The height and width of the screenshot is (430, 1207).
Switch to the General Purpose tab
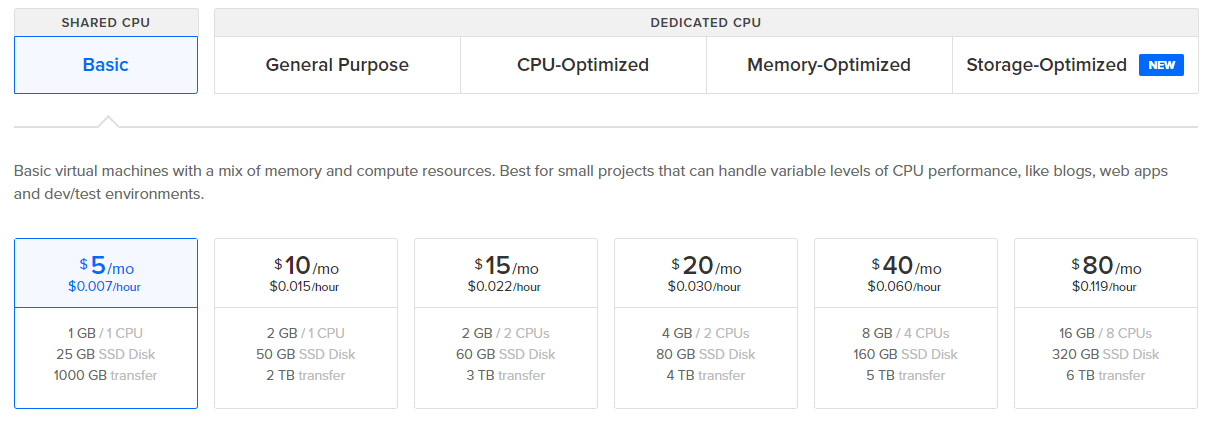click(x=337, y=65)
